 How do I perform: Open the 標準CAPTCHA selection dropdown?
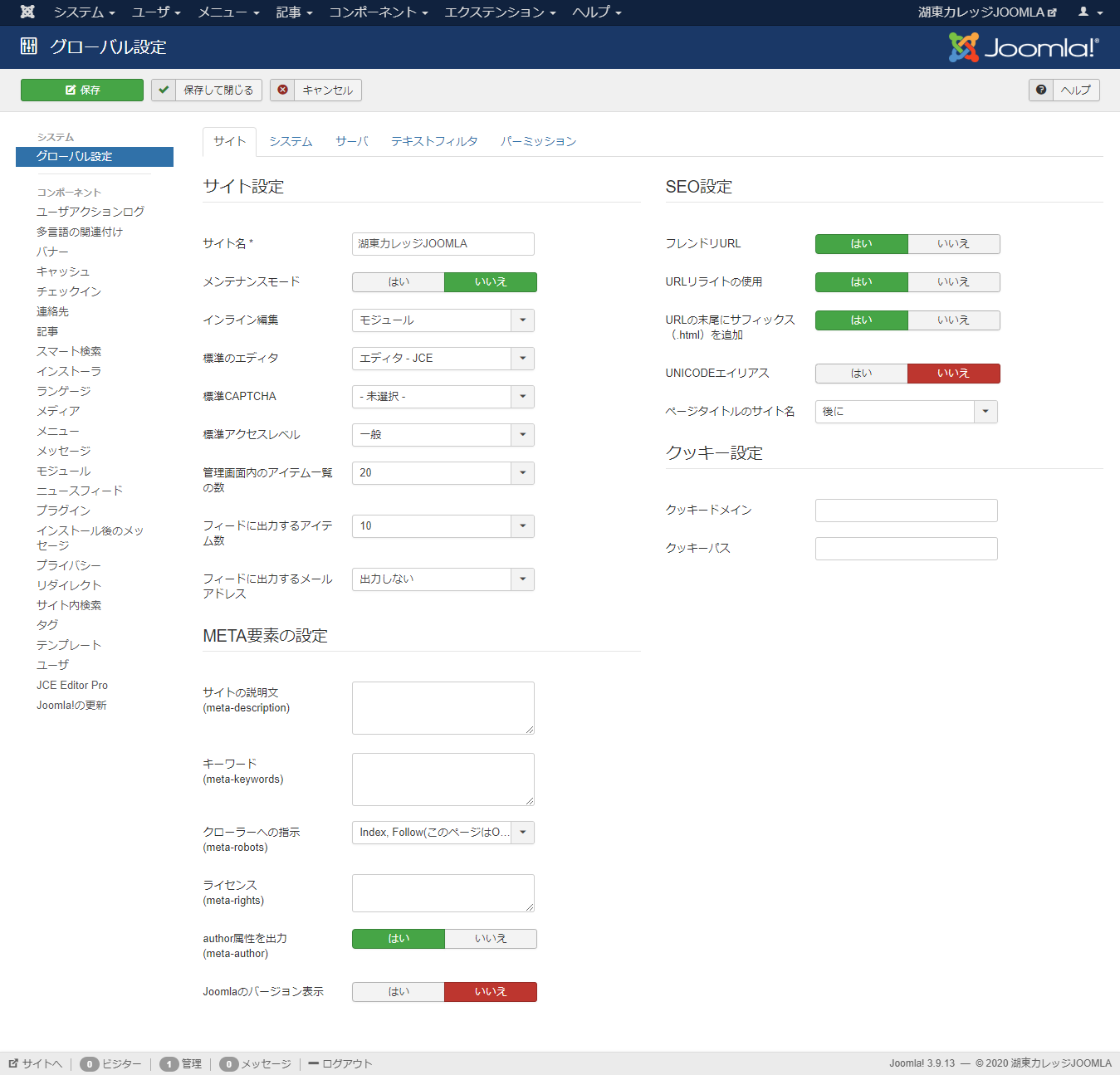click(522, 397)
